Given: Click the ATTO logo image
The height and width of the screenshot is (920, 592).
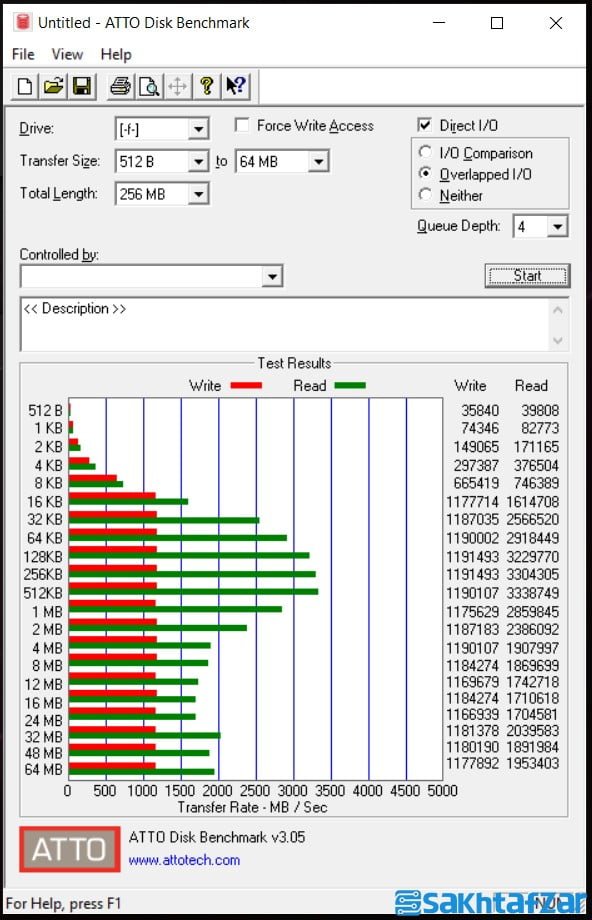Looking at the screenshot, I should click(69, 849).
